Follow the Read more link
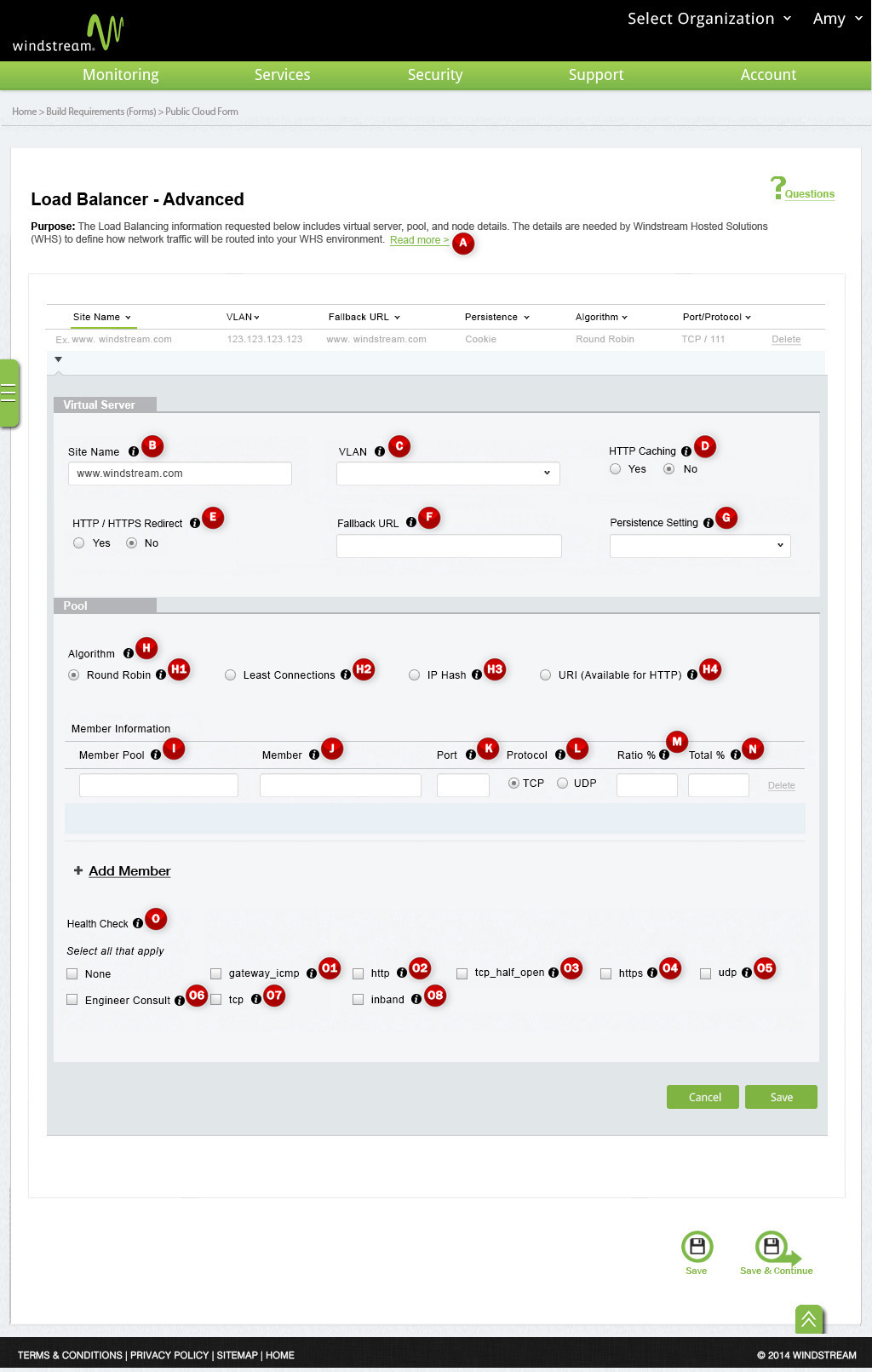 tap(419, 240)
